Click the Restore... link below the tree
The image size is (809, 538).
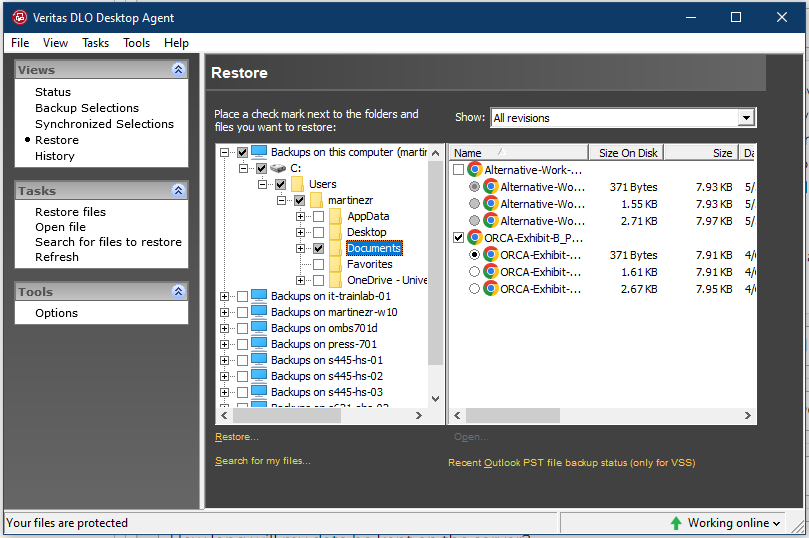[x=237, y=437]
